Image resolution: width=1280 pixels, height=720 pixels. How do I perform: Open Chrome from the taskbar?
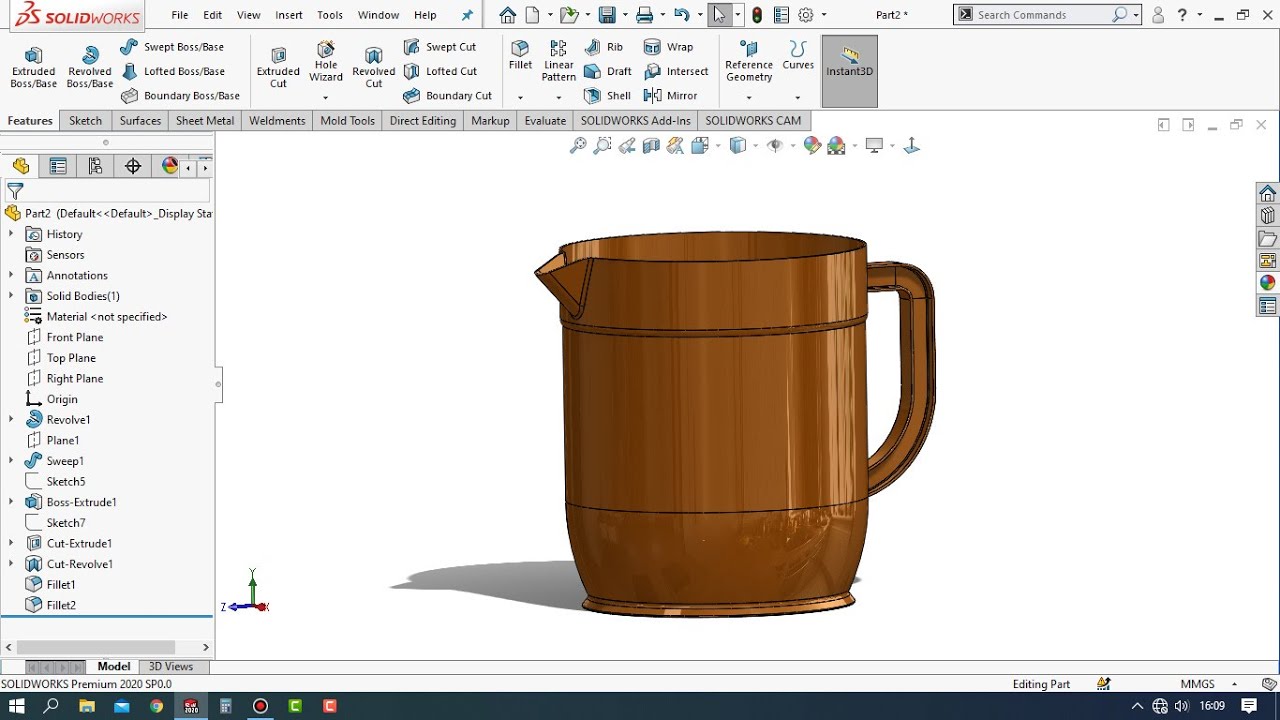click(156, 706)
